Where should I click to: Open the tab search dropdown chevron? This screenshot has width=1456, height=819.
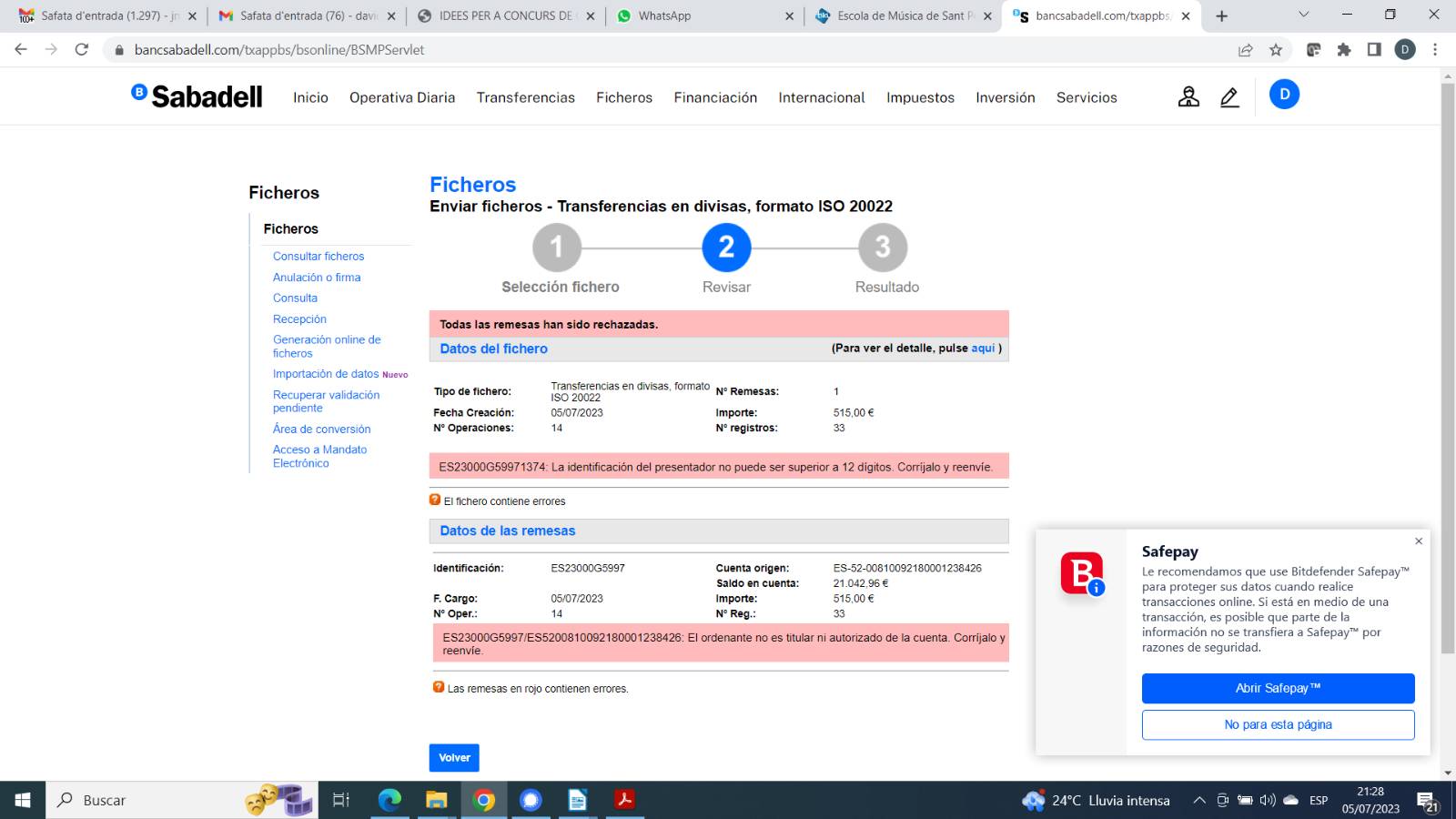[1303, 15]
